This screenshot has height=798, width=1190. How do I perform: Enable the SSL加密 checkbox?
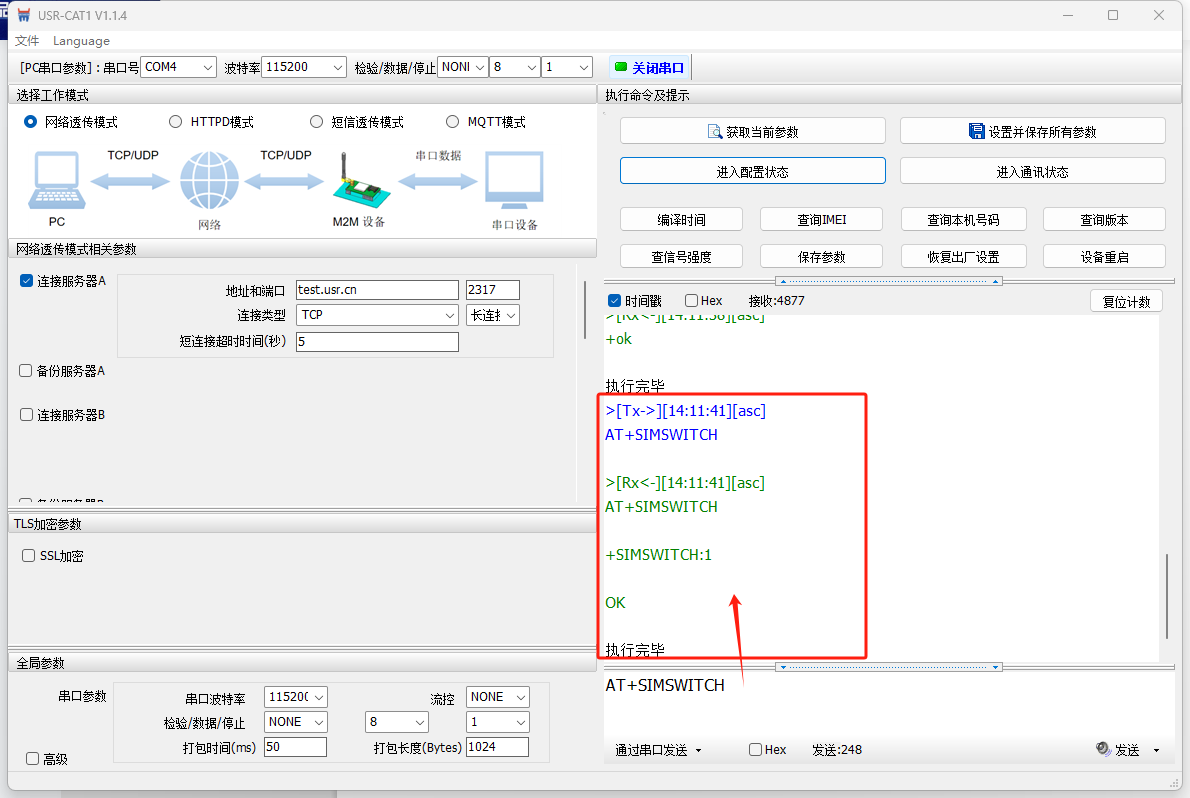[29, 556]
